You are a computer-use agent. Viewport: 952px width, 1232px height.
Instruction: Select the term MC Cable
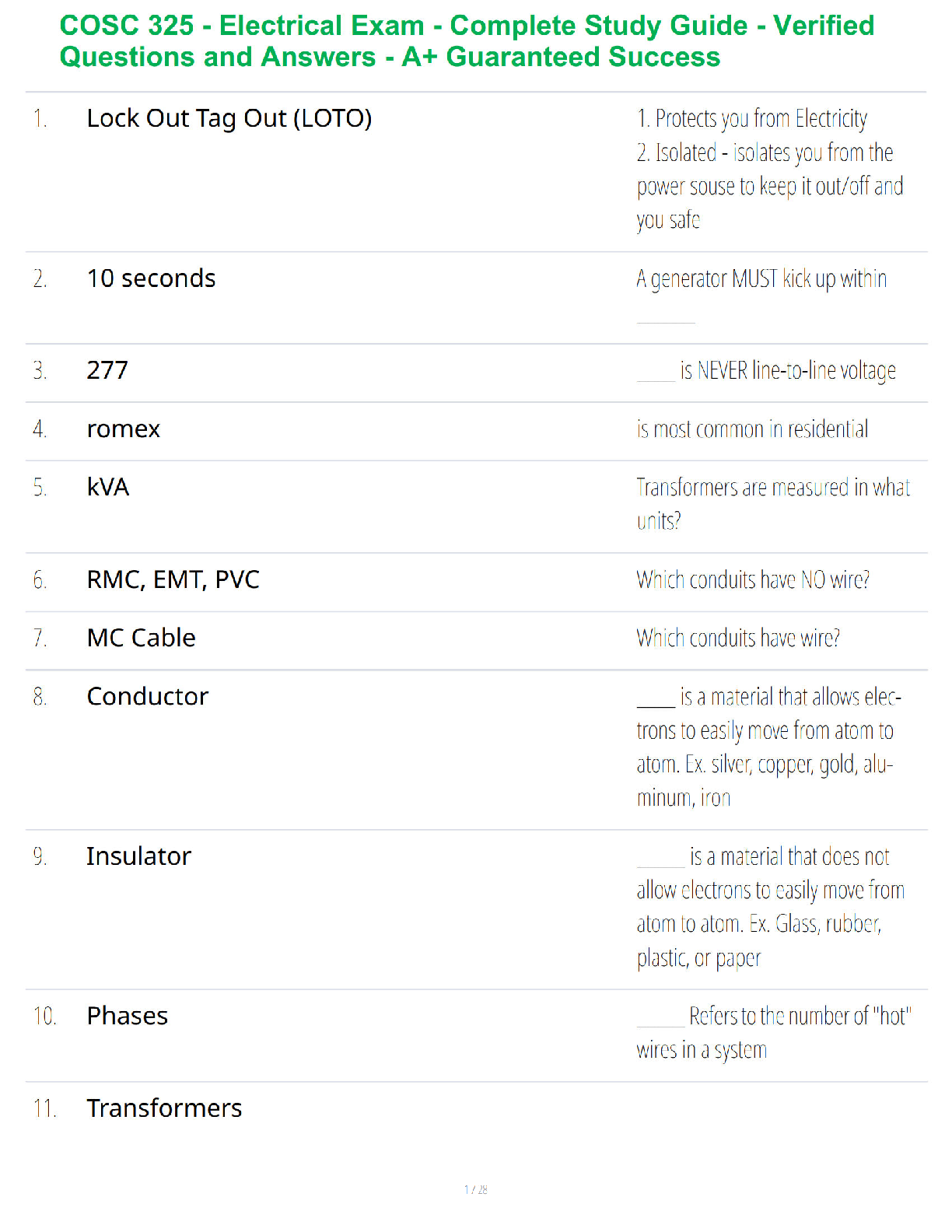(x=141, y=638)
